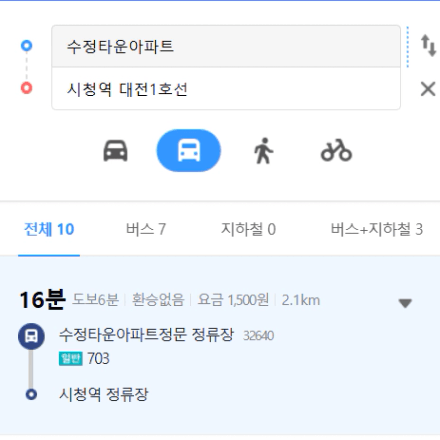
Task: Clear the destination with X icon
Action: [428, 89]
